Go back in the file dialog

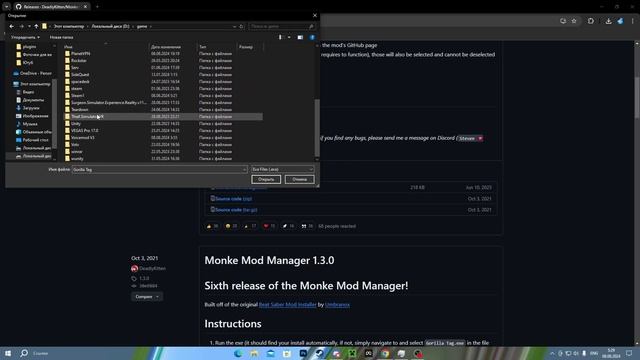(11, 26)
